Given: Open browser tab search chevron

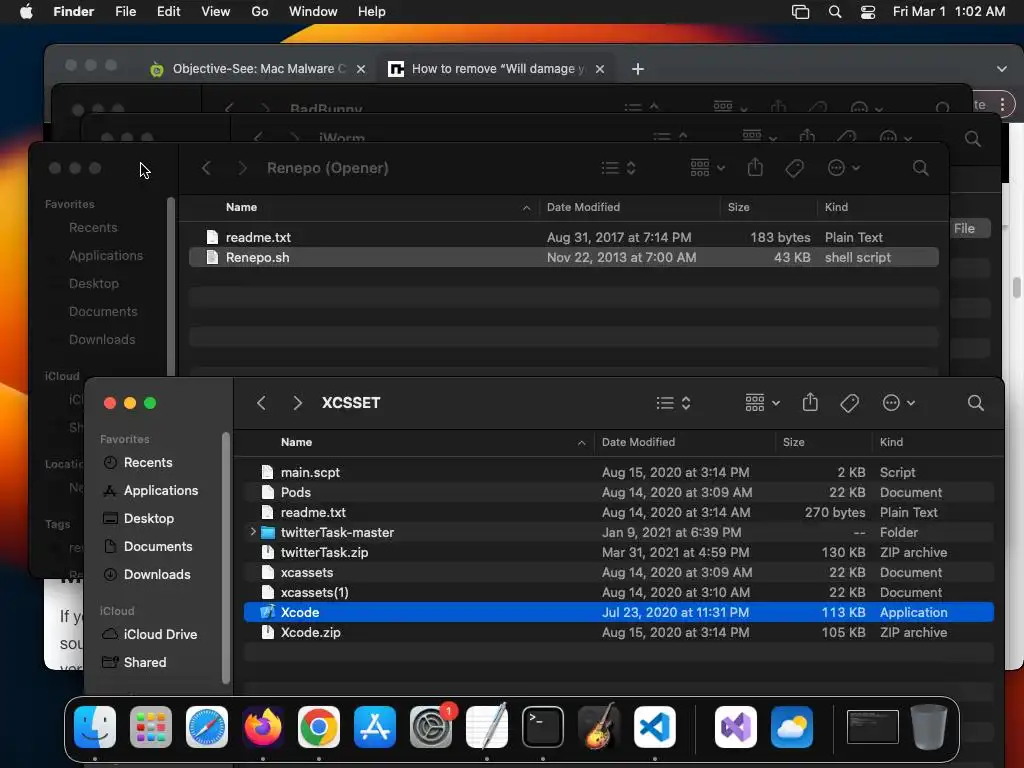Looking at the screenshot, I should click(1002, 69).
